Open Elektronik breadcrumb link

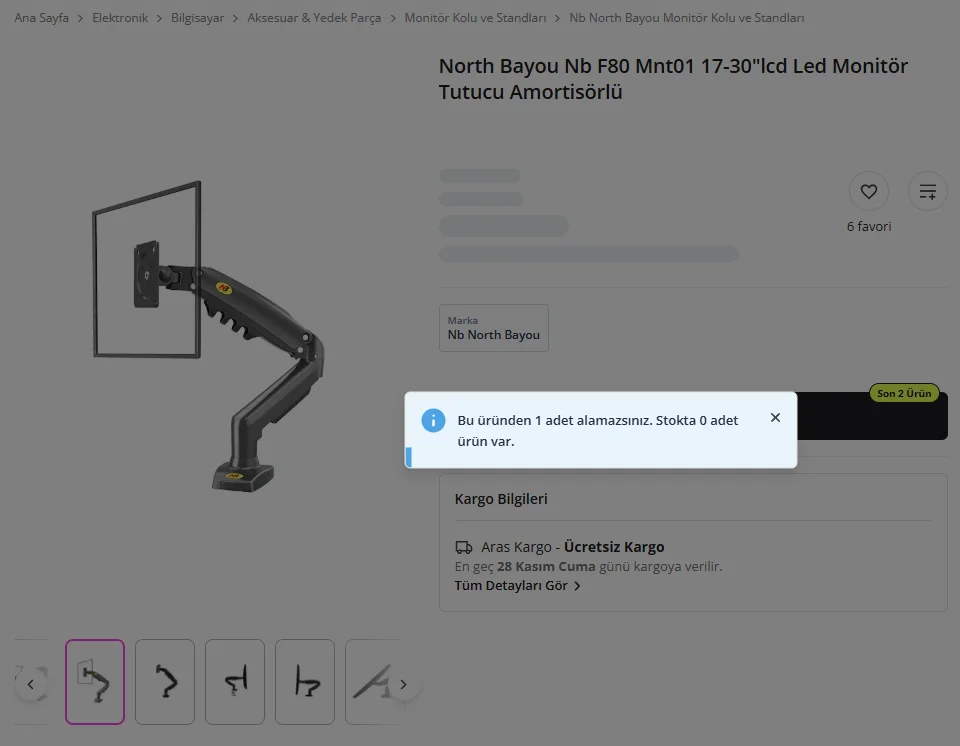tap(120, 18)
